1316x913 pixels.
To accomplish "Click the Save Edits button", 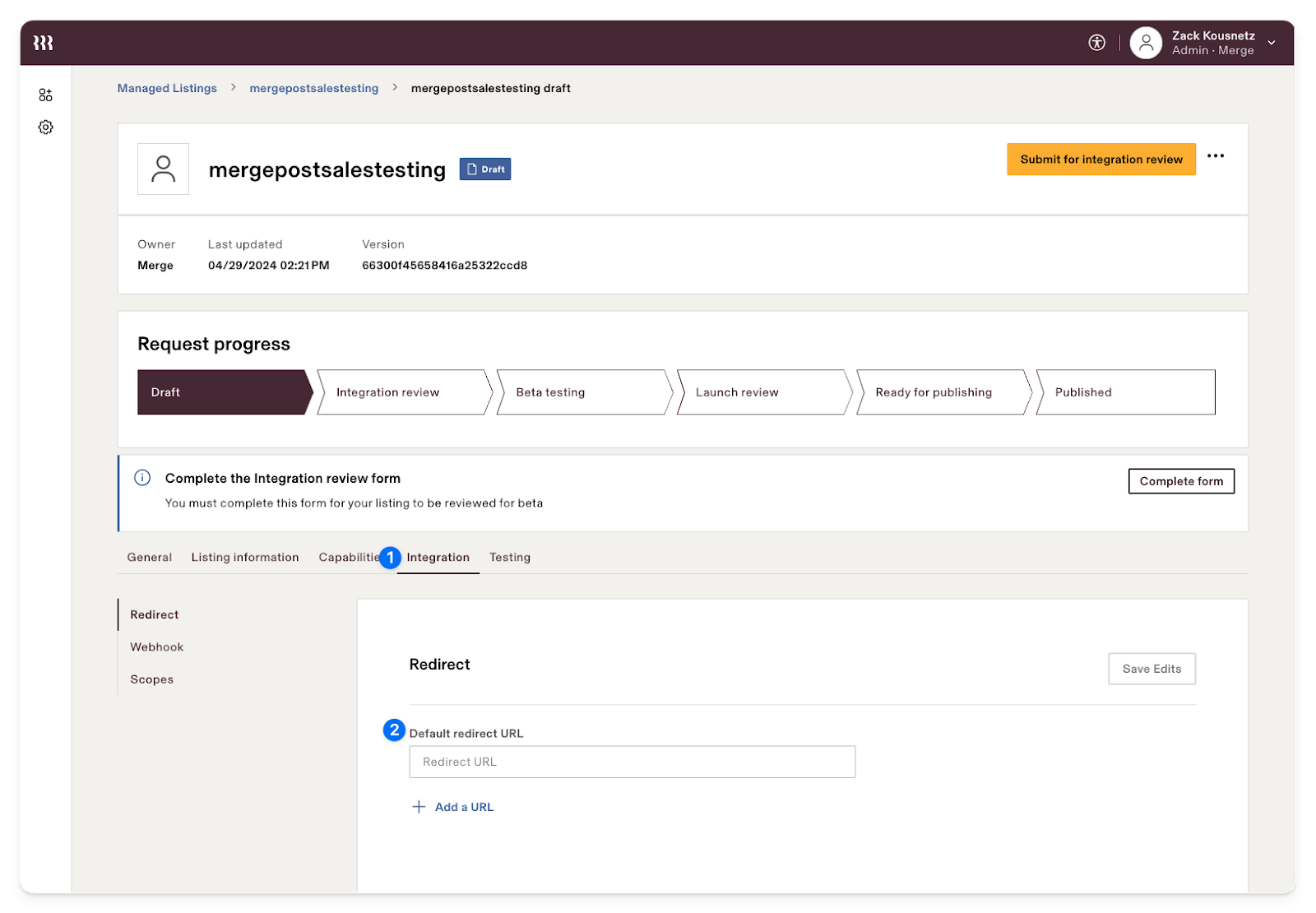I will point(1151,669).
